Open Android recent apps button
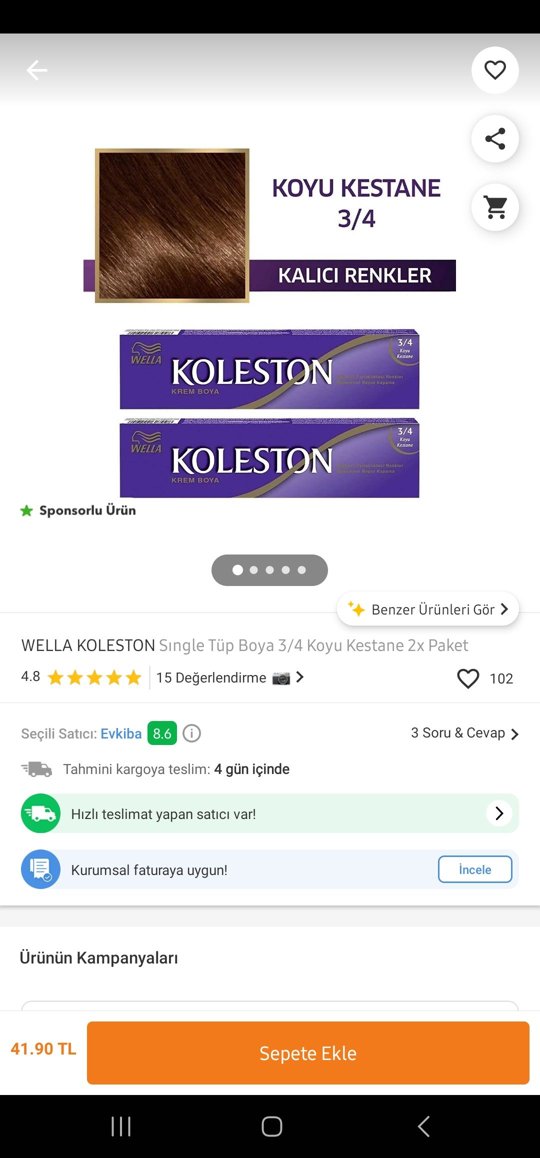This screenshot has height=1158, width=540. 121,1126
